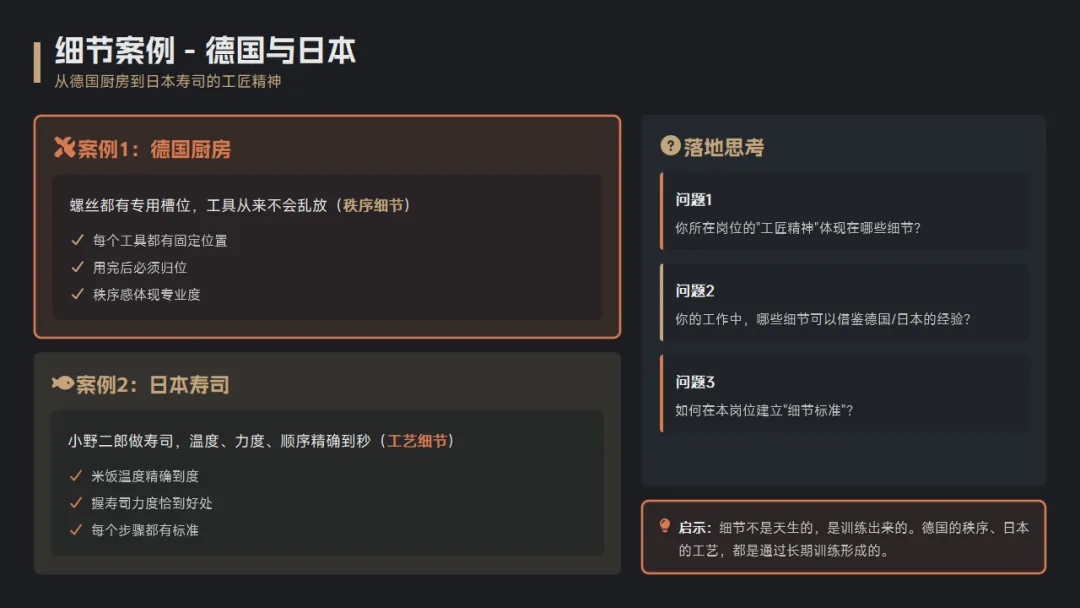Viewport: 1080px width, 608px height.
Task: Click the crossed tools icon beside 案例1
Action: 64,147
